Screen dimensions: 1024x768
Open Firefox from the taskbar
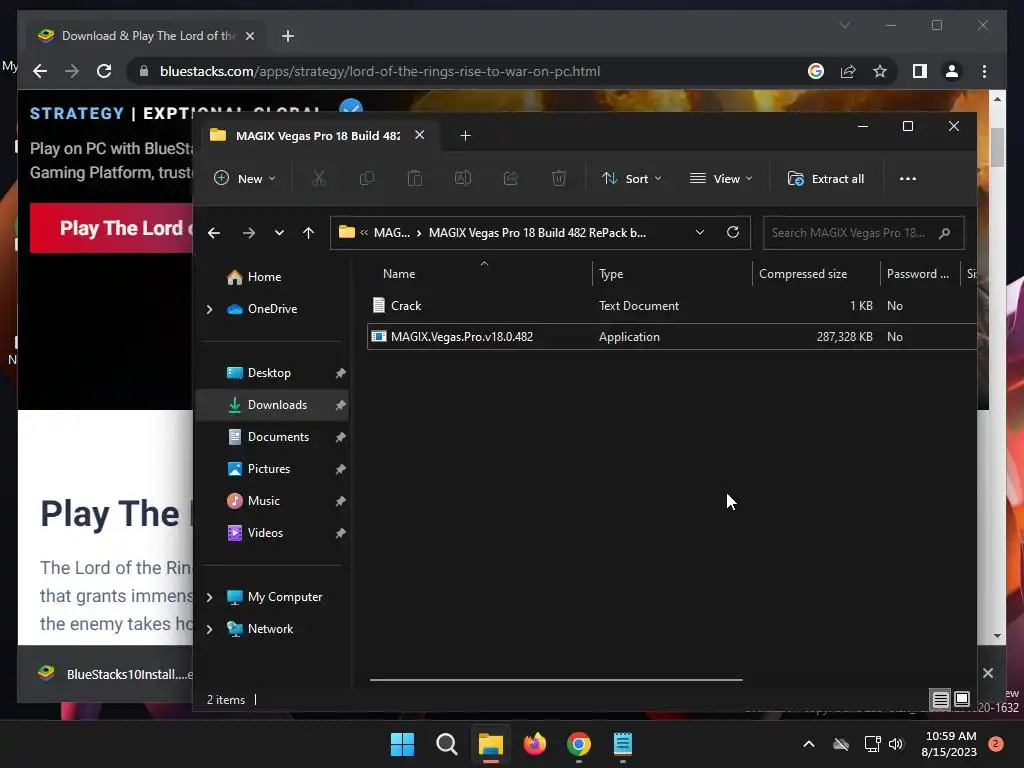[535, 744]
